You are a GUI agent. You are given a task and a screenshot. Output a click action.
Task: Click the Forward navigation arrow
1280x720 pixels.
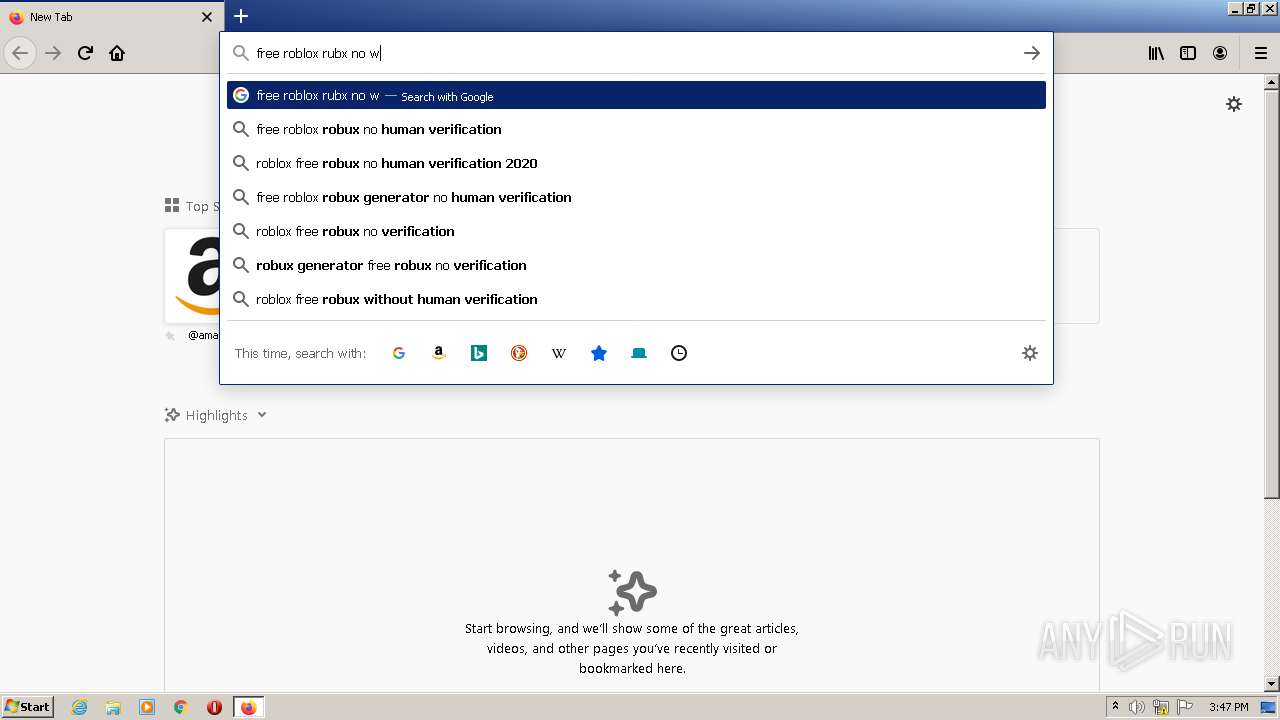[x=53, y=53]
